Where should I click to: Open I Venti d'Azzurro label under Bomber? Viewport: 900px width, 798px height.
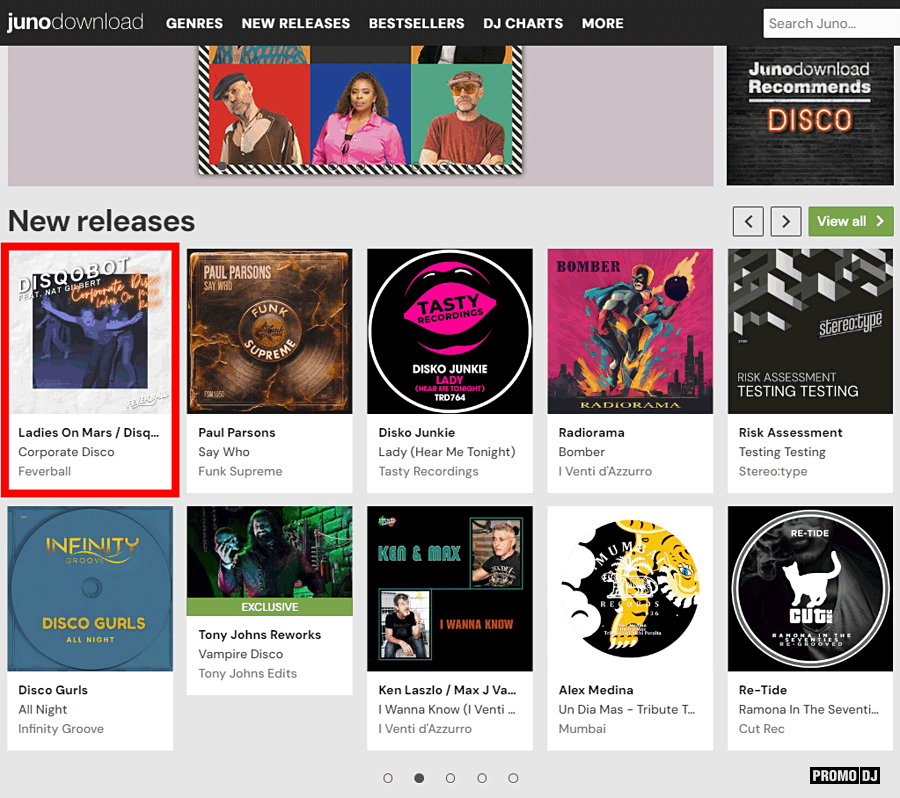tap(605, 471)
